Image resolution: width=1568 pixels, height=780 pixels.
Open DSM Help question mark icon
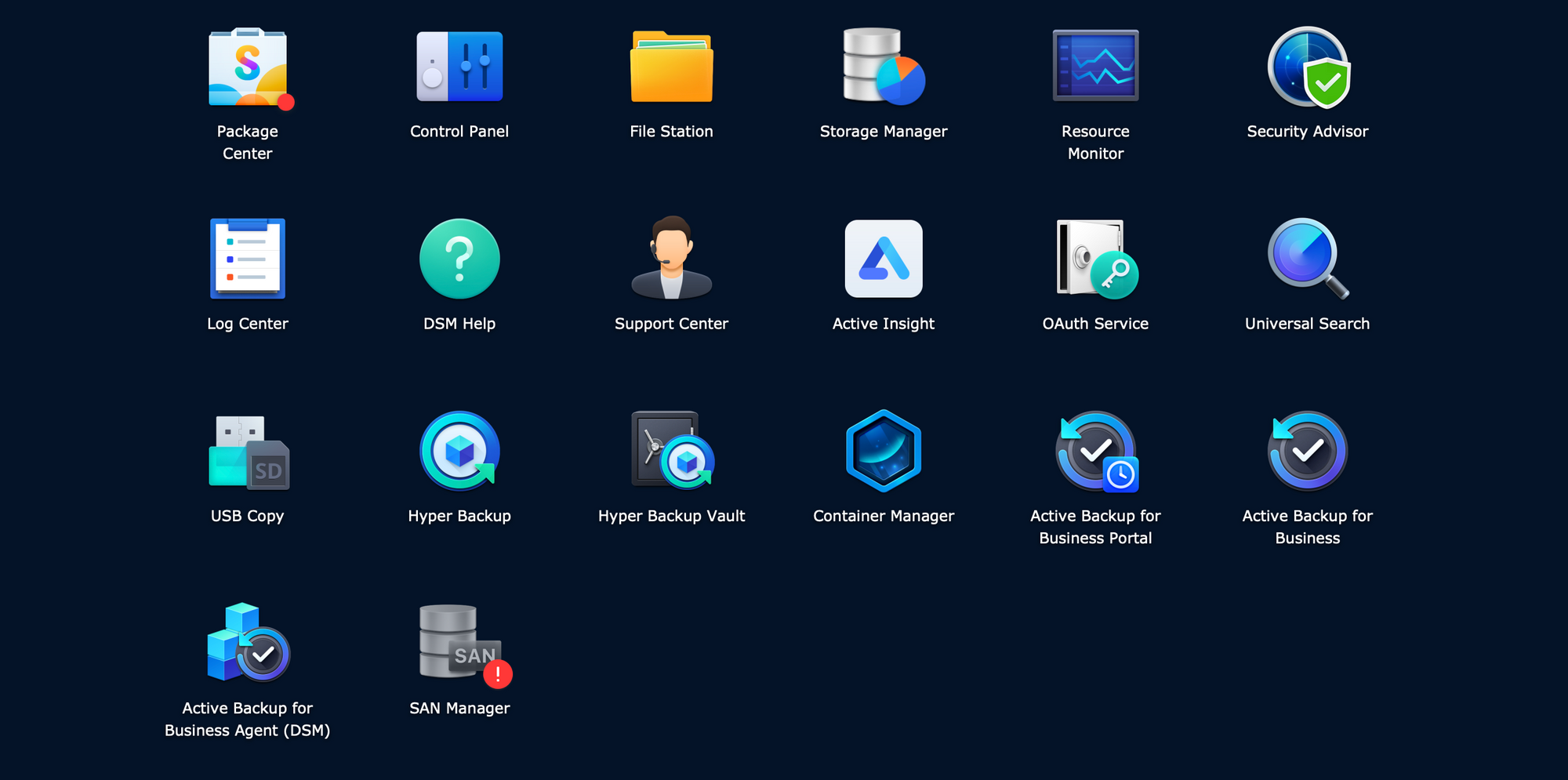click(459, 259)
